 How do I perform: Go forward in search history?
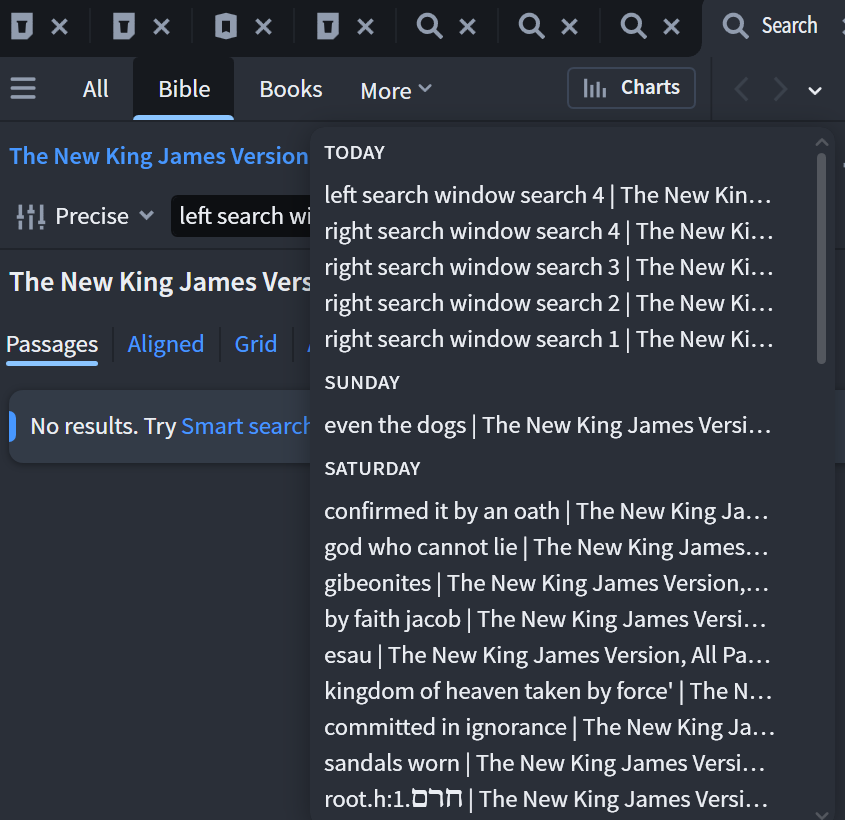click(x=780, y=89)
